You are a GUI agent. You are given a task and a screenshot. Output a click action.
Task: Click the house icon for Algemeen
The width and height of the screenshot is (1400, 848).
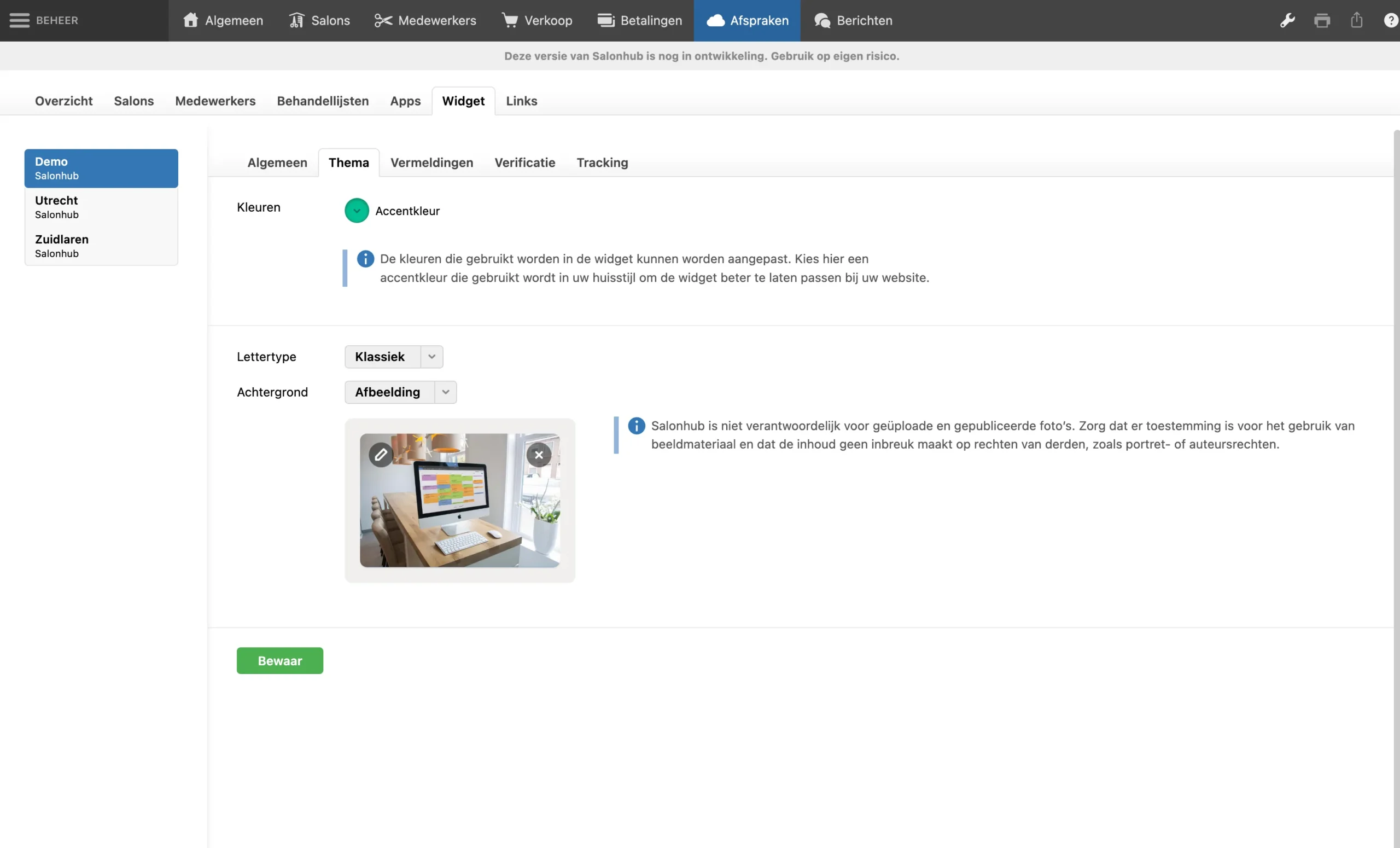pos(190,20)
